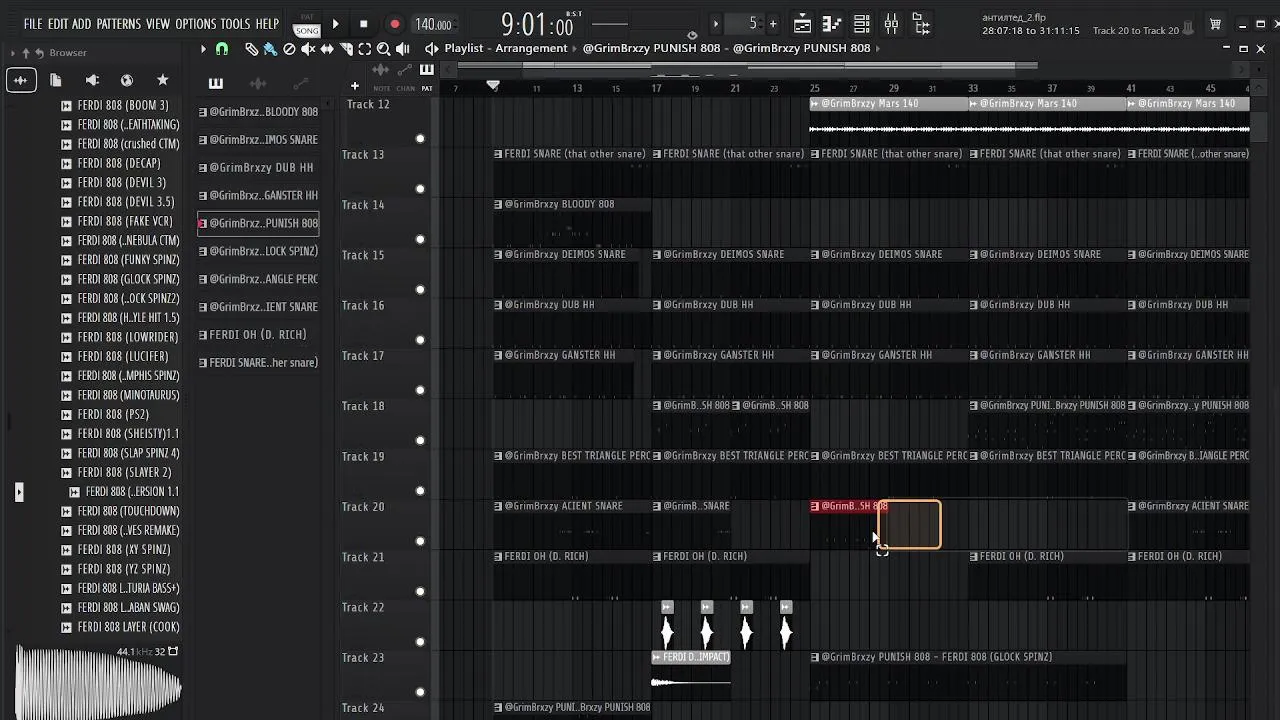Image resolution: width=1280 pixels, height=720 pixels.
Task: Select FERDI OH (D. RICH) in picker list
Action: [x=258, y=335]
